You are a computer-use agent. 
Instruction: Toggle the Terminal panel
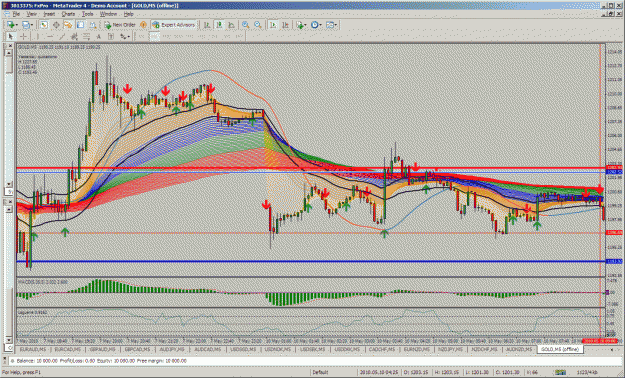tap(81, 25)
